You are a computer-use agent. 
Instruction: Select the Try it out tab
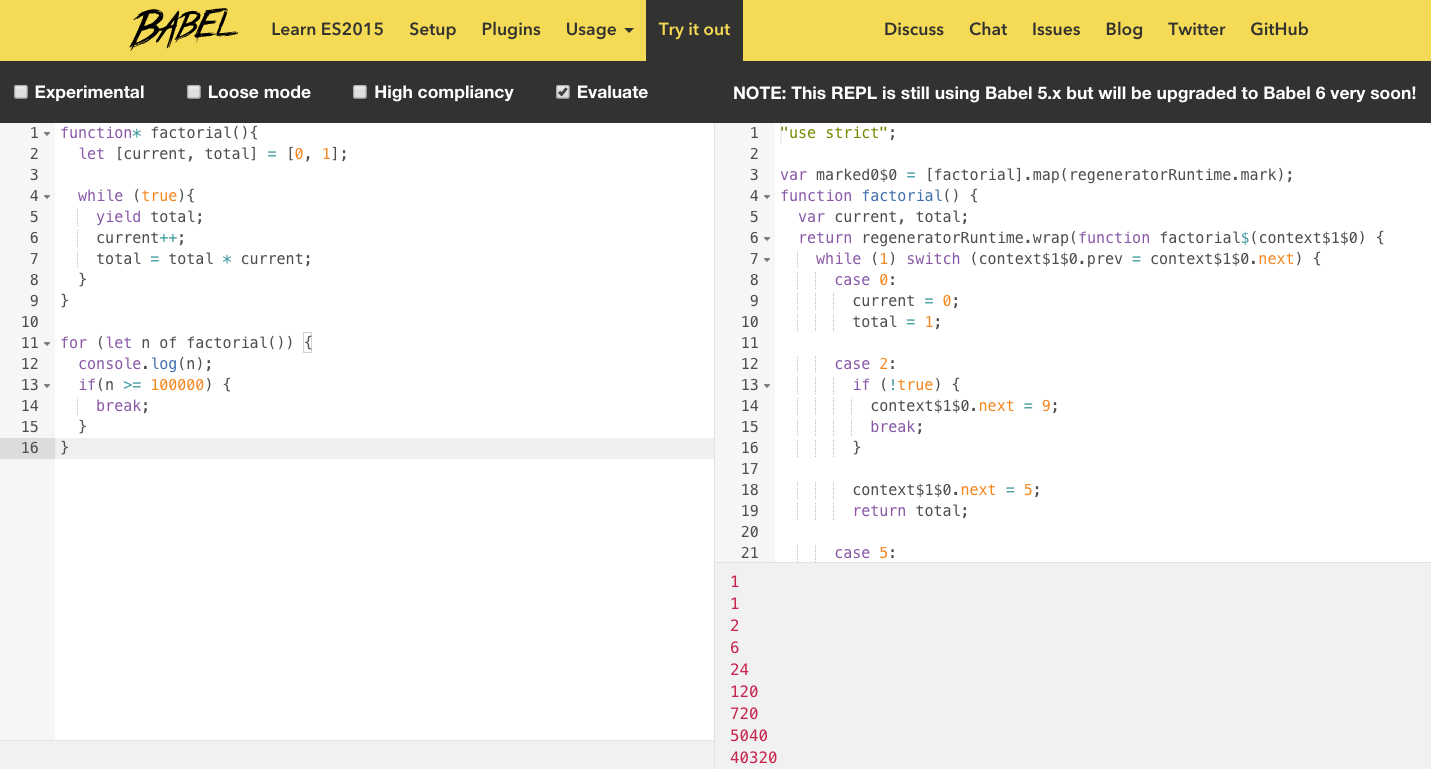pos(694,29)
